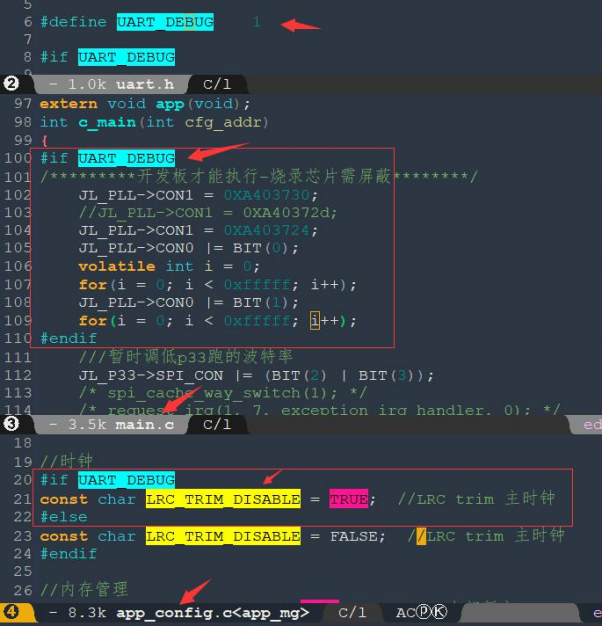Viewport: 602px width, 626px height.
Task: Click the 8.3k buffer size in bottom modeline
Action: (x=87, y=612)
